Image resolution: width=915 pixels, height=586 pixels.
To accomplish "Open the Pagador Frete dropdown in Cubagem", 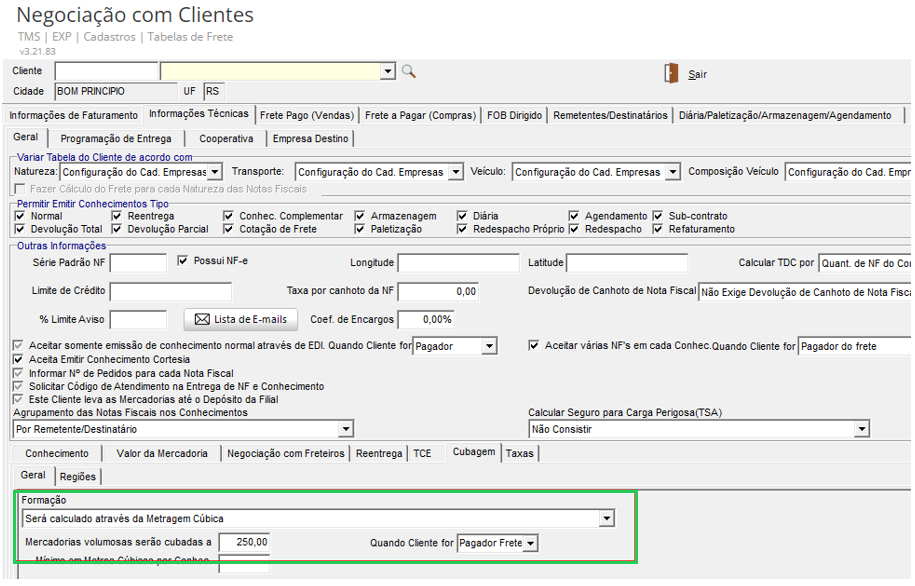I will click(x=530, y=543).
